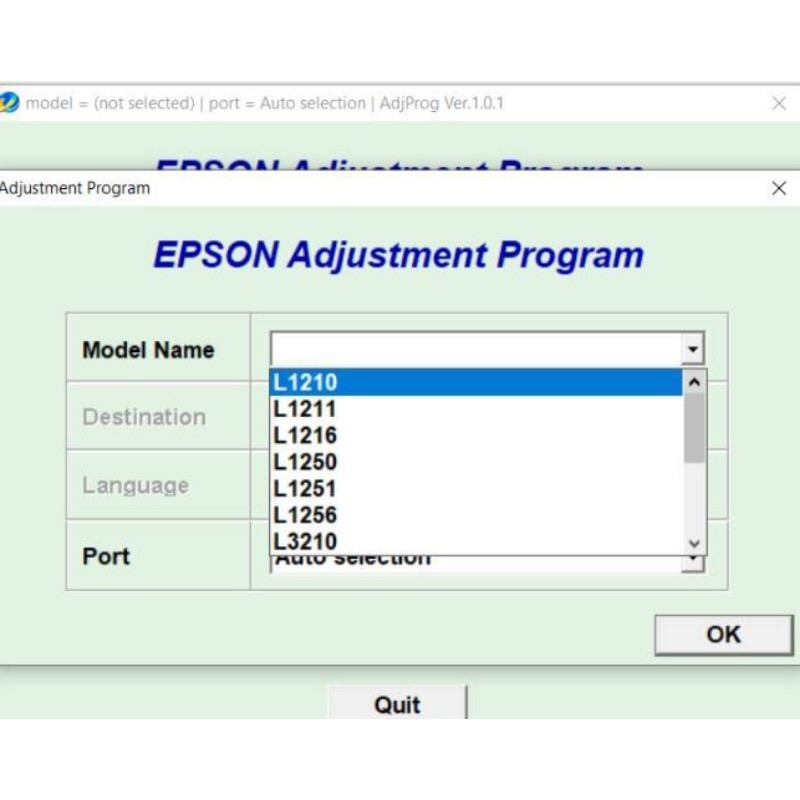The height and width of the screenshot is (800, 800).
Task: Pick L1256 in the dropdown list
Action: point(476,515)
